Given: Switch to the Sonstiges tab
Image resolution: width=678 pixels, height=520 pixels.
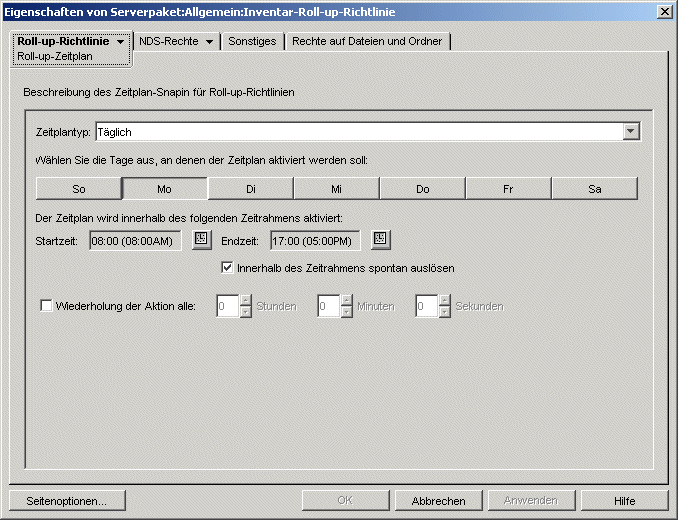Looking at the screenshot, I should (252, 42).
